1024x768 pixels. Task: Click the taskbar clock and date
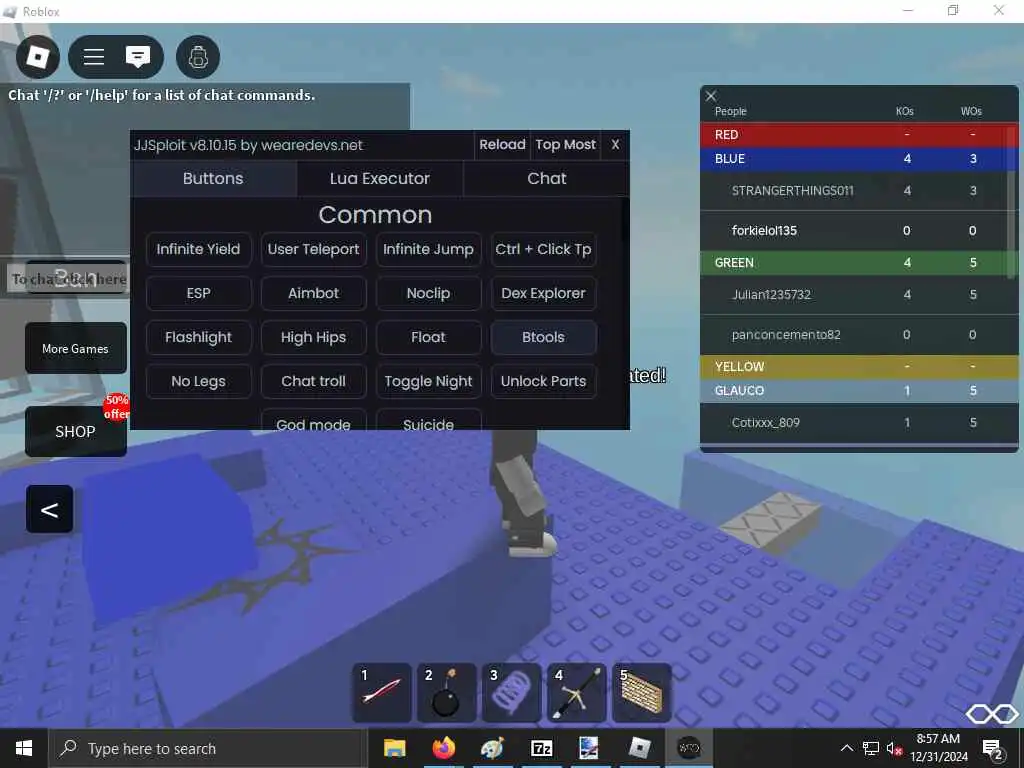938,748
